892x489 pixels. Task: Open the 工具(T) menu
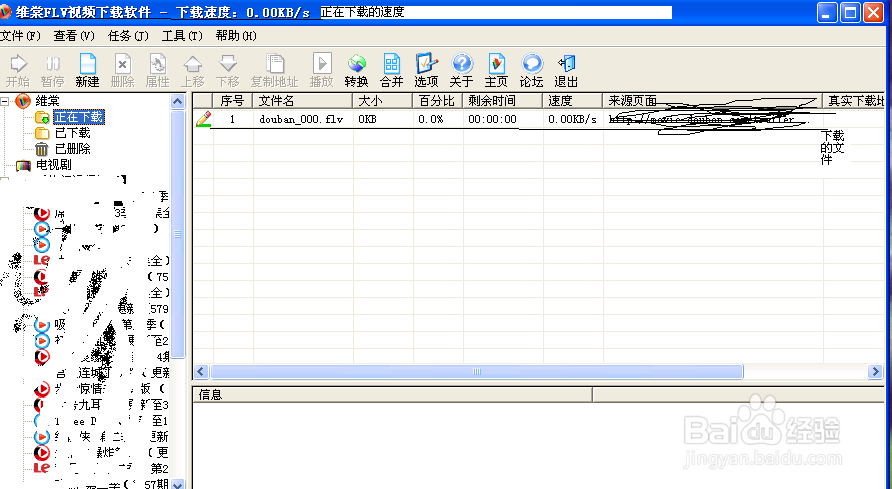click(x=182, y=36)
